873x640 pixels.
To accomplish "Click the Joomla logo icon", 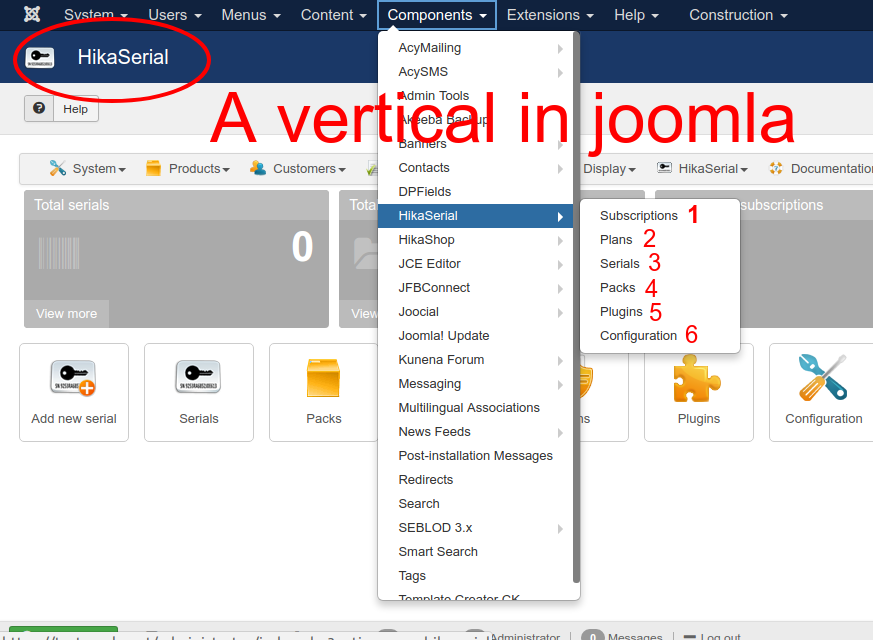I will click(x=32, y=14).
